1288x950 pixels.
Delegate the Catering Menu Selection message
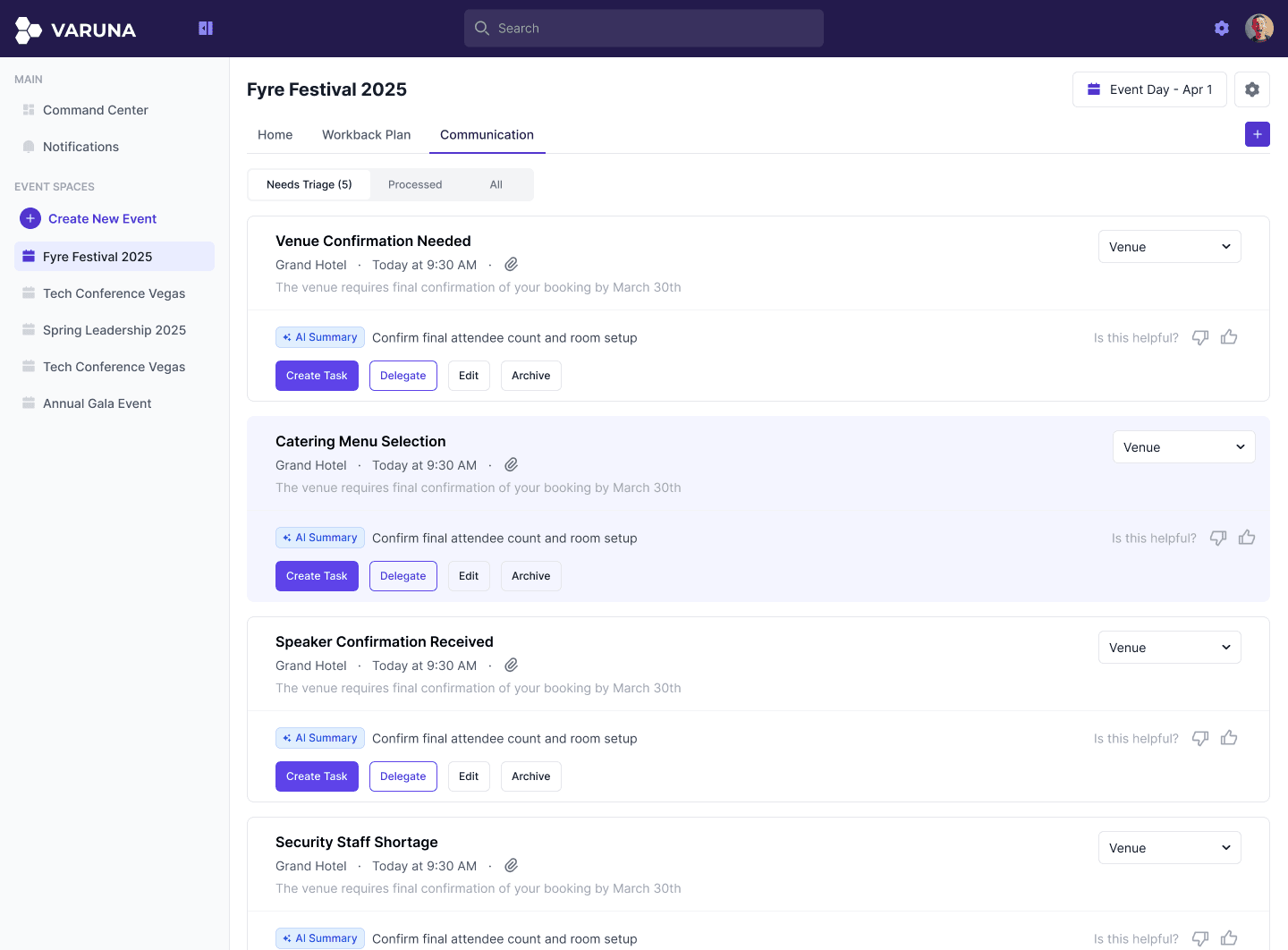[x=402, y=576]
